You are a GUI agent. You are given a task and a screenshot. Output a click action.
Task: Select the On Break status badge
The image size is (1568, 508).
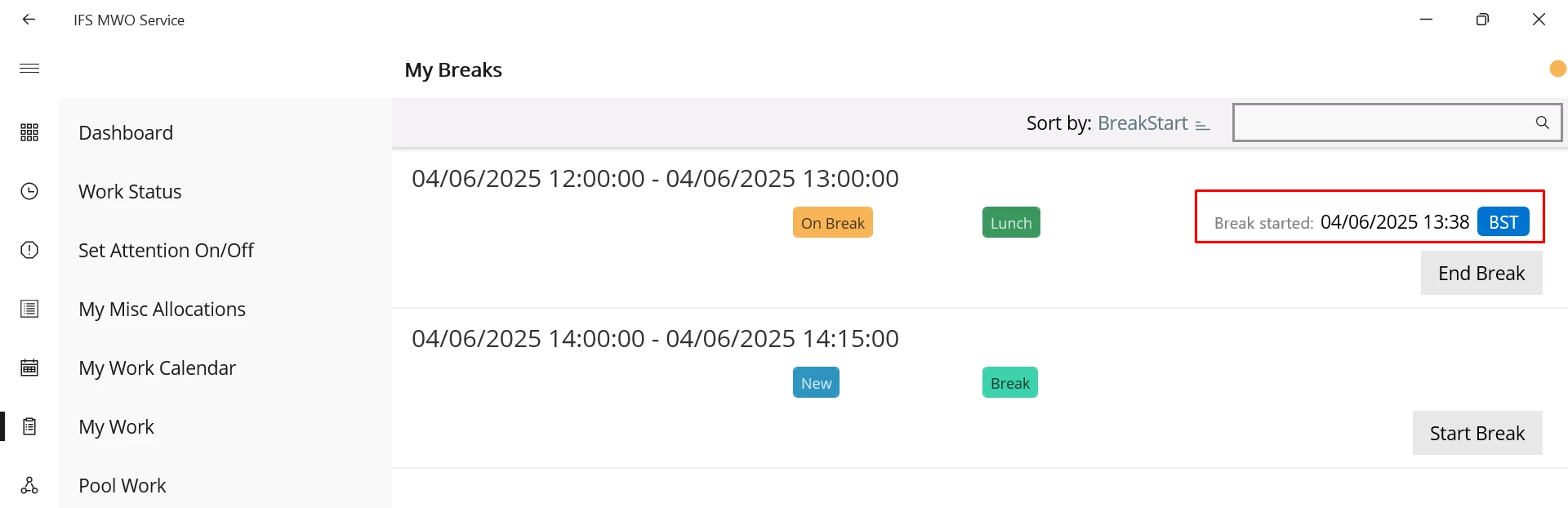(832, 222)
